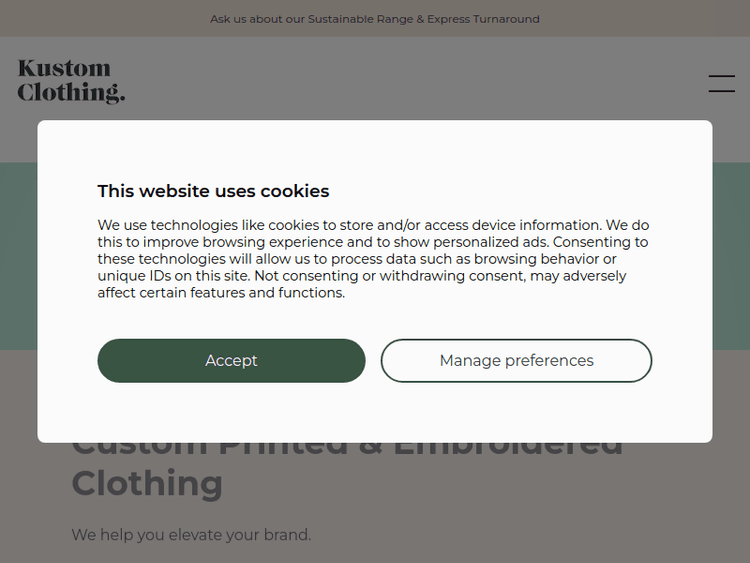This screenshot has width=750, height=563.
Task: Click 'We help you elevate your brand' text
Action: pos(191,535)
